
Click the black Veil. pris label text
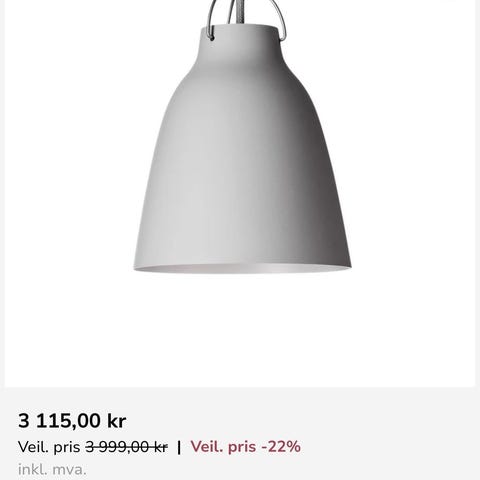tap(49, 447)
